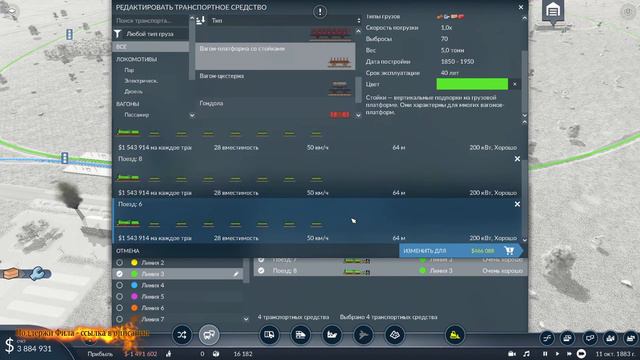Uncheck the Поезд 8 vehicle checkbox
Screen dimensions: 640x360
(261, 270)
